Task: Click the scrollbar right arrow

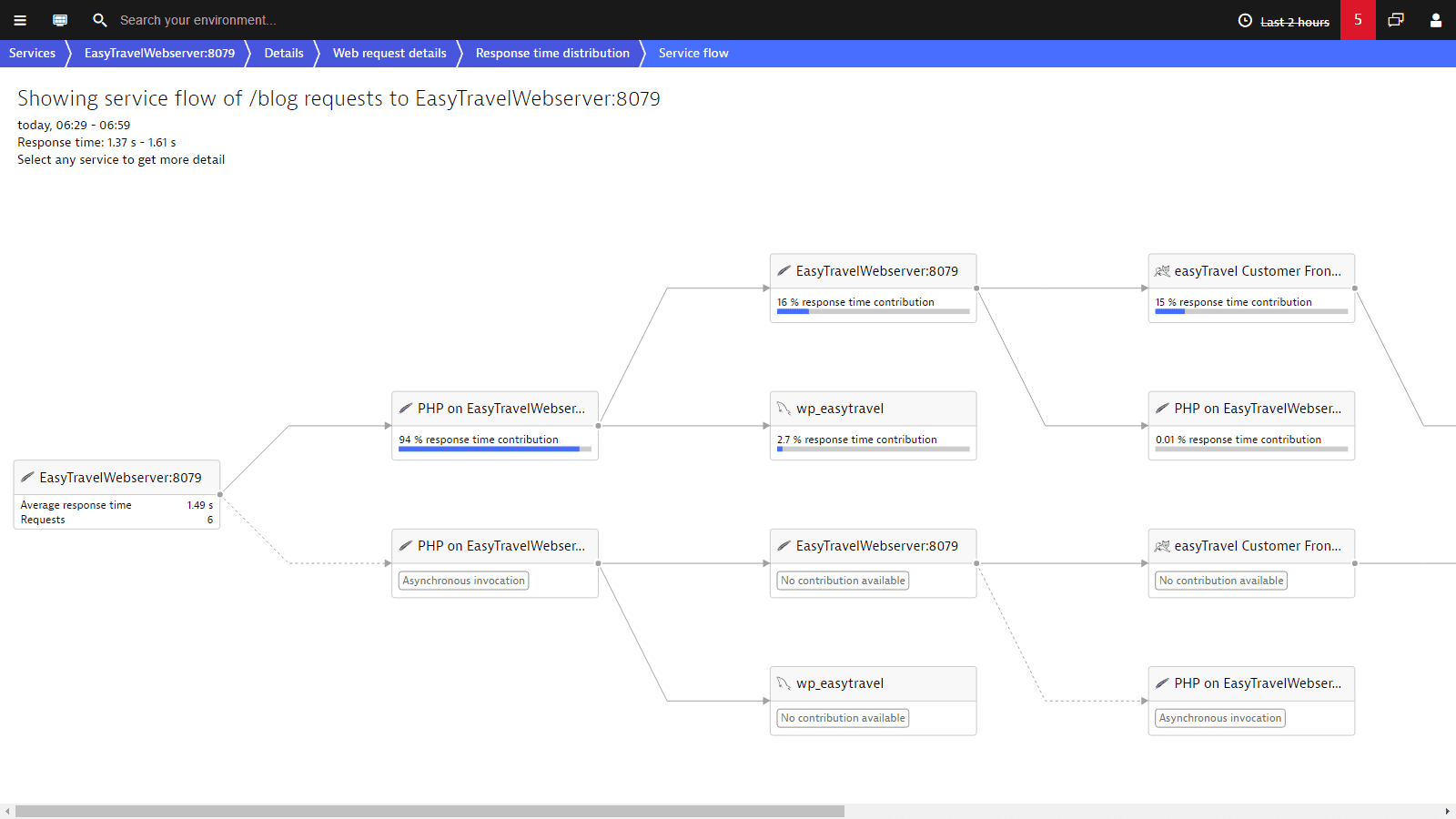Action: pyautogui.click(x=1448, y=811)
